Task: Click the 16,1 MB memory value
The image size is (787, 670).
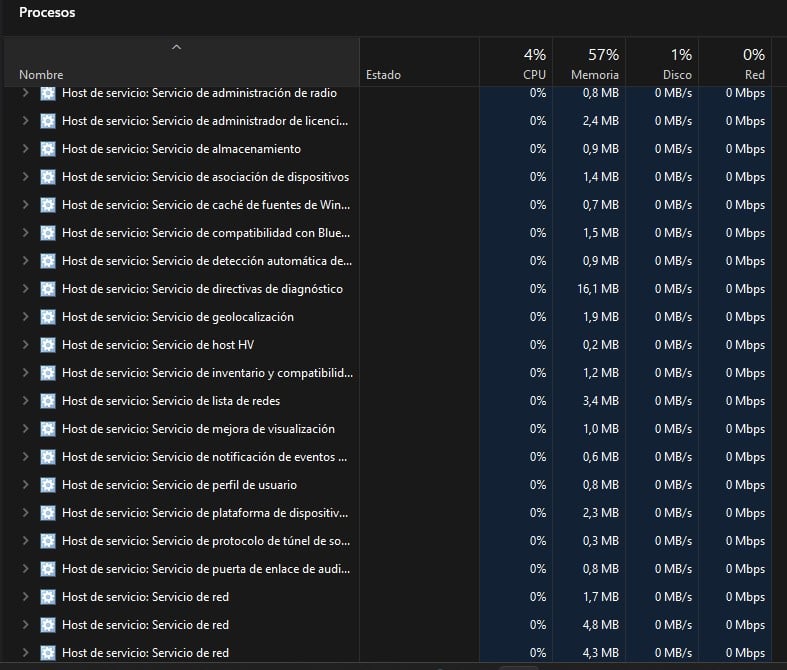Action: coord(598,289)
